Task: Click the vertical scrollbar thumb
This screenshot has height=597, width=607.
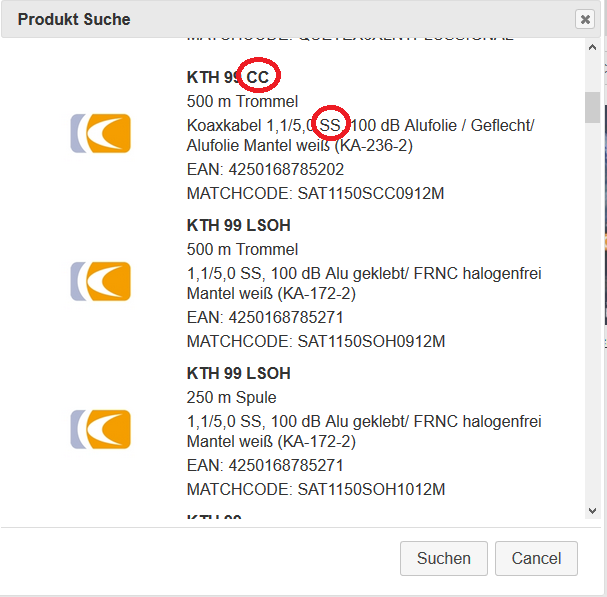Action: 592,107
